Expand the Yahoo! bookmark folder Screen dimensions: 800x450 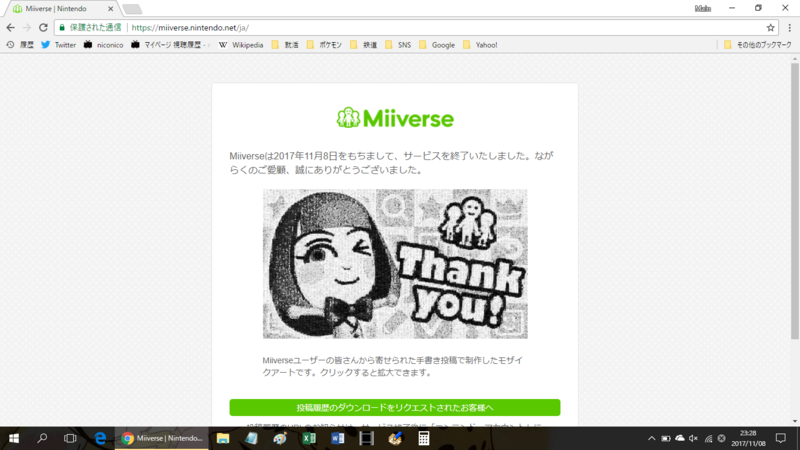click(x=480, y=45)
